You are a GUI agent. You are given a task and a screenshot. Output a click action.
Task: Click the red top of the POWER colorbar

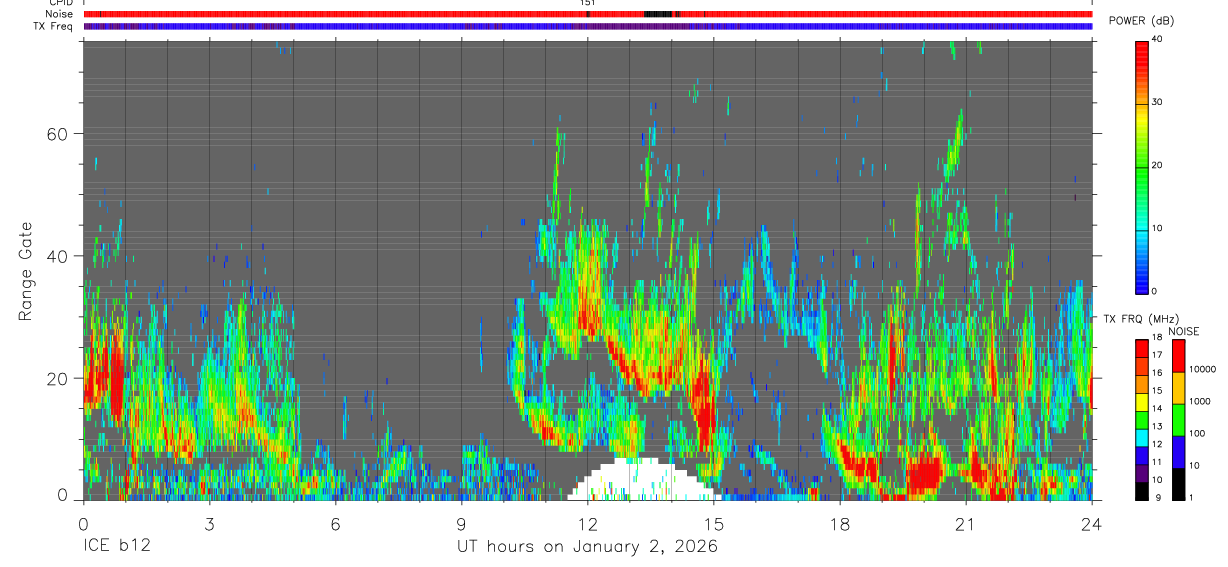(x=1142, y=55)
